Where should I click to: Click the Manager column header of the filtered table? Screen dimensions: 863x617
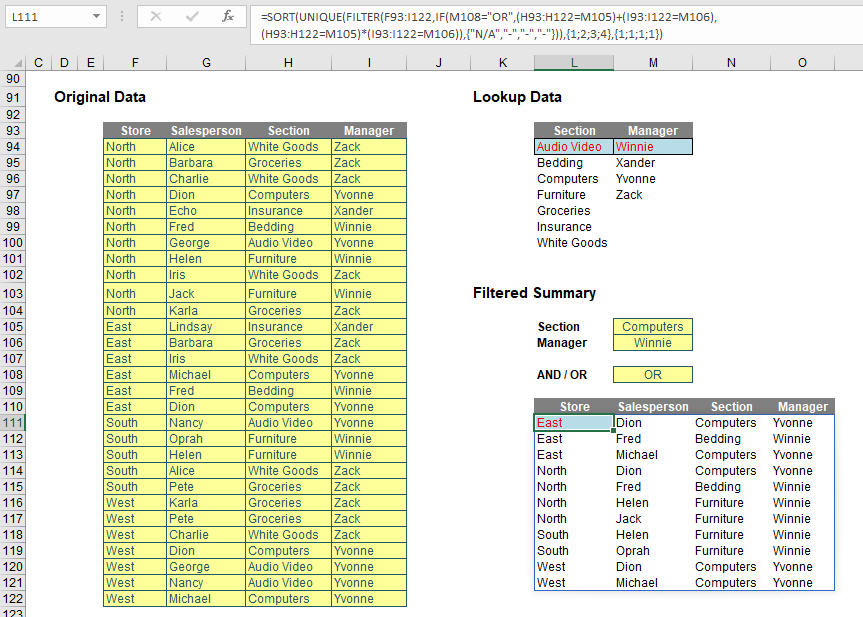click(805, 407)
